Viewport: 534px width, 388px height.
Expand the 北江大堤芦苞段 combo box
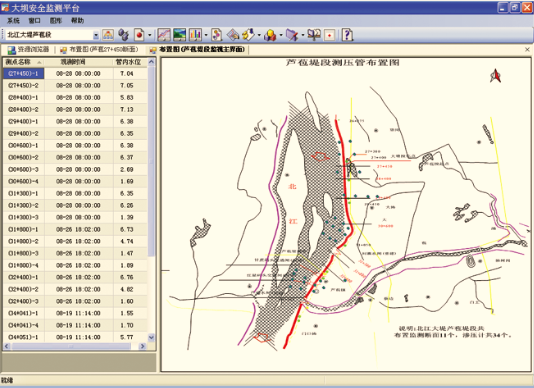(x=96, y=35)
